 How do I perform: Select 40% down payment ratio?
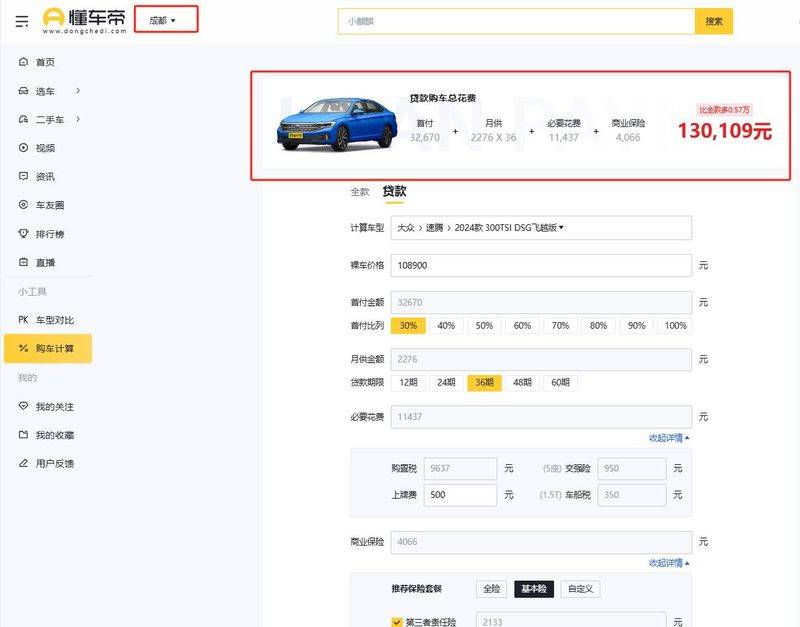point(446,325)
